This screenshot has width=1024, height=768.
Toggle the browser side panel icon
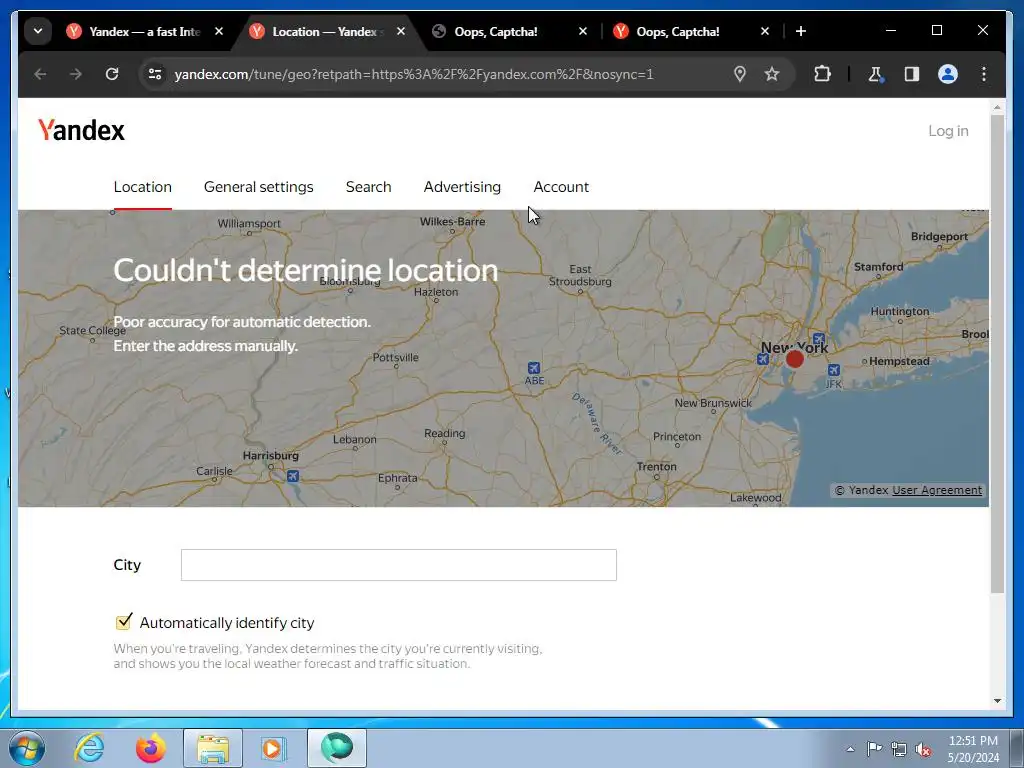(x=912, y=74)
